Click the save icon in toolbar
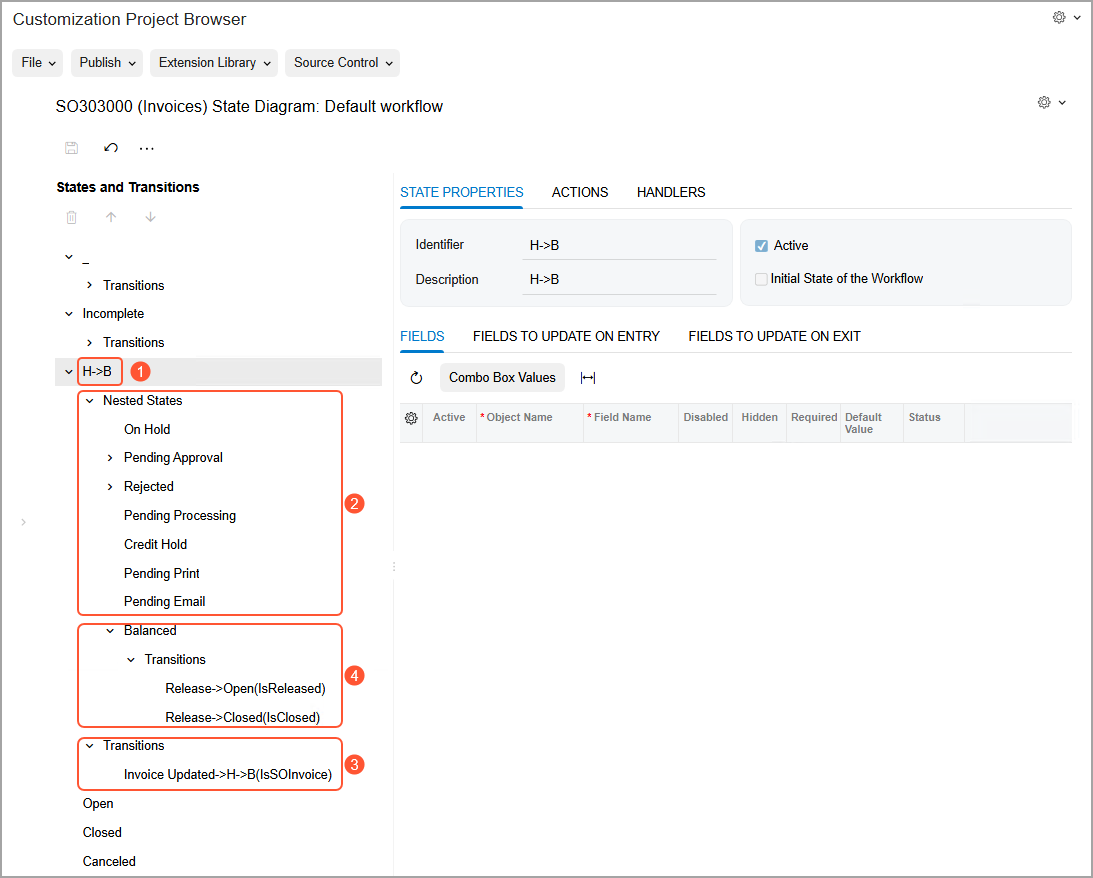This screenshot has height=878, width=1093. (x=71, y=148)
